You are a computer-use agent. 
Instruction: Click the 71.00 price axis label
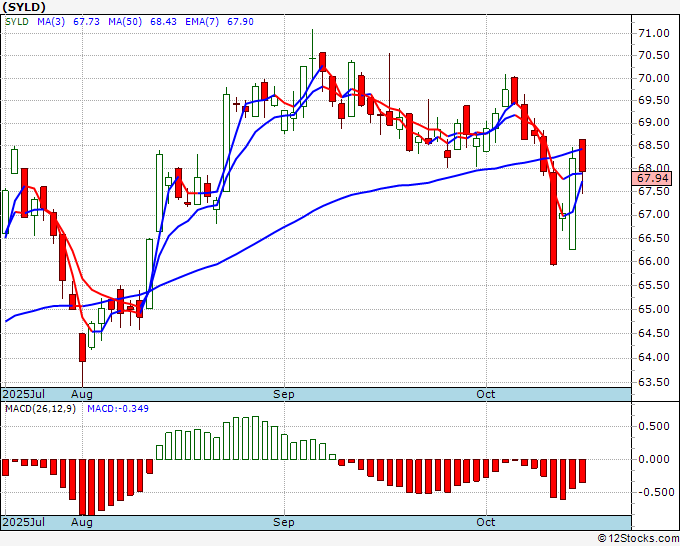point(654,33)
